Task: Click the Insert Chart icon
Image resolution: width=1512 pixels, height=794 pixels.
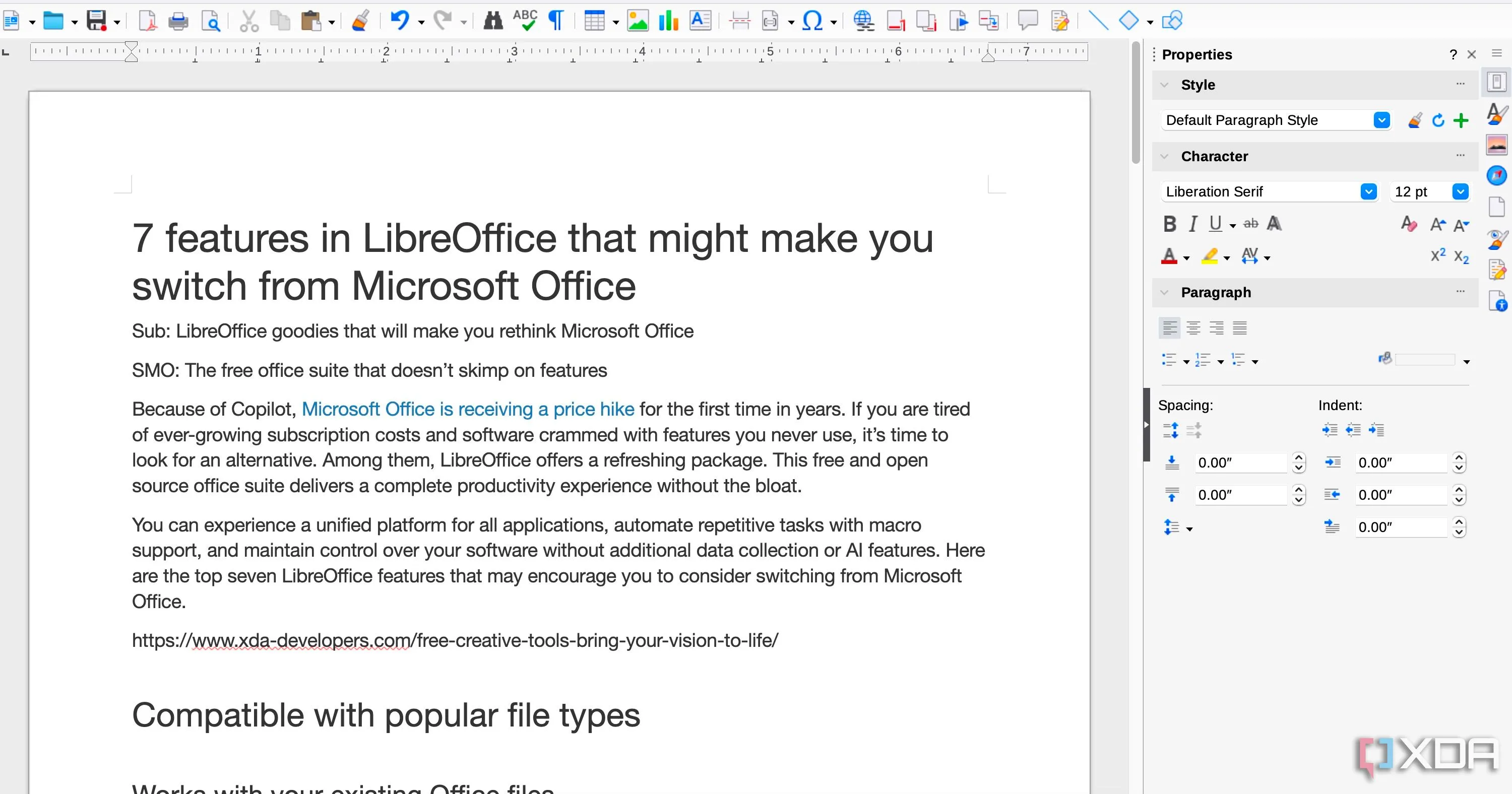Action: (x=668, y=21)
